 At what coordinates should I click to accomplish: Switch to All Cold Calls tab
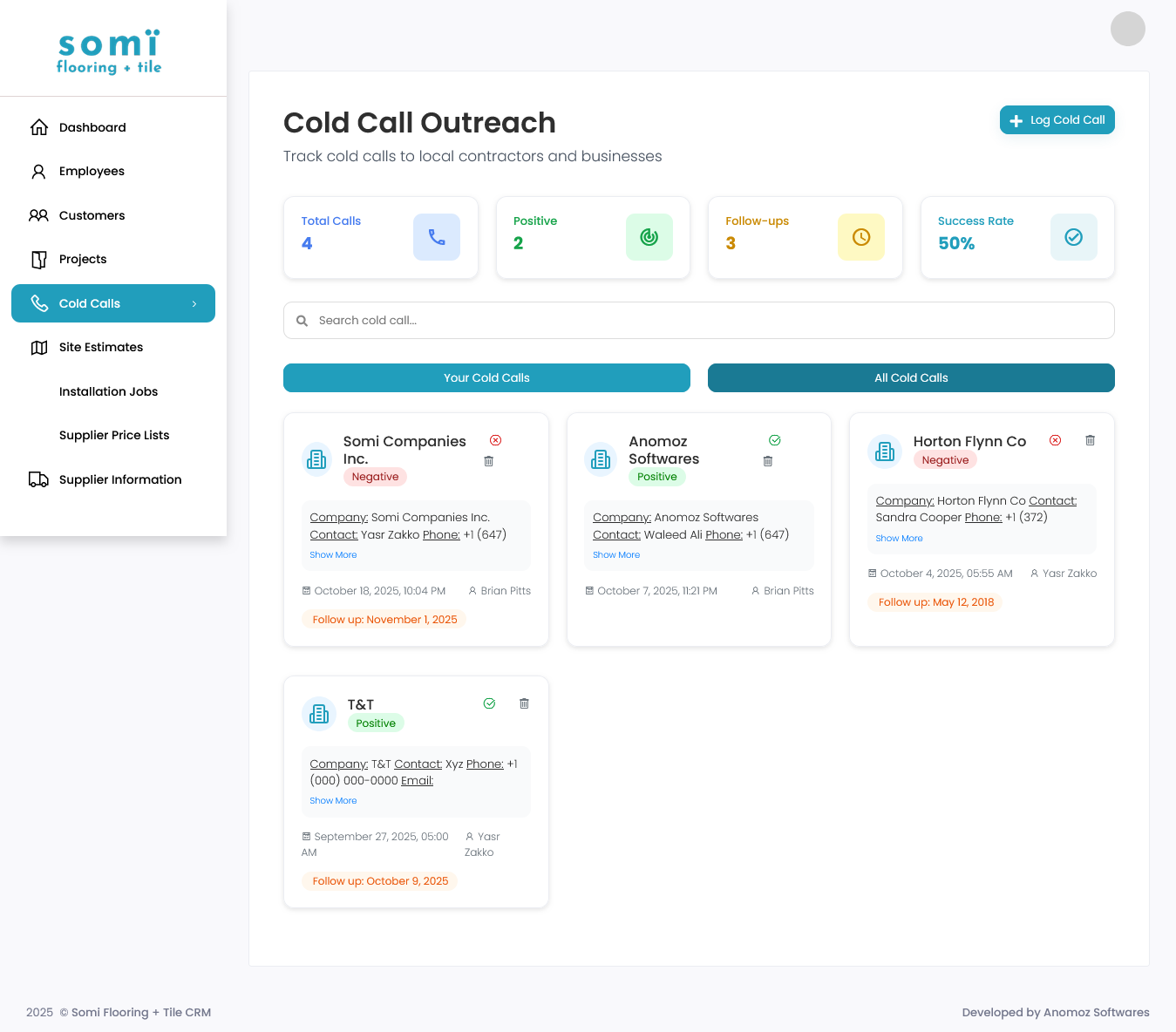click(x=911, y=377)
